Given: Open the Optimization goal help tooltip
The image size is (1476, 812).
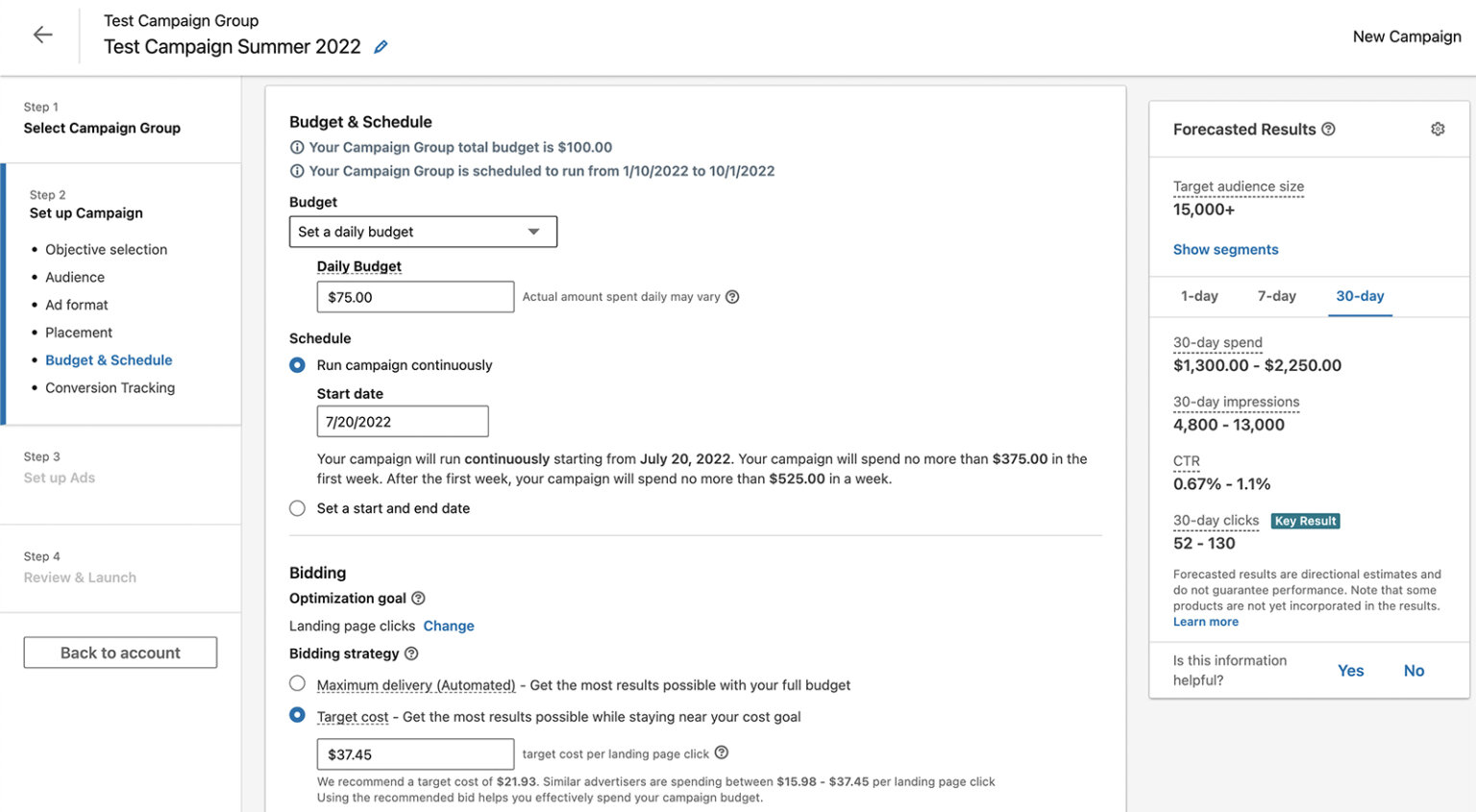Looking at the screenshot, I should point(418,598).
